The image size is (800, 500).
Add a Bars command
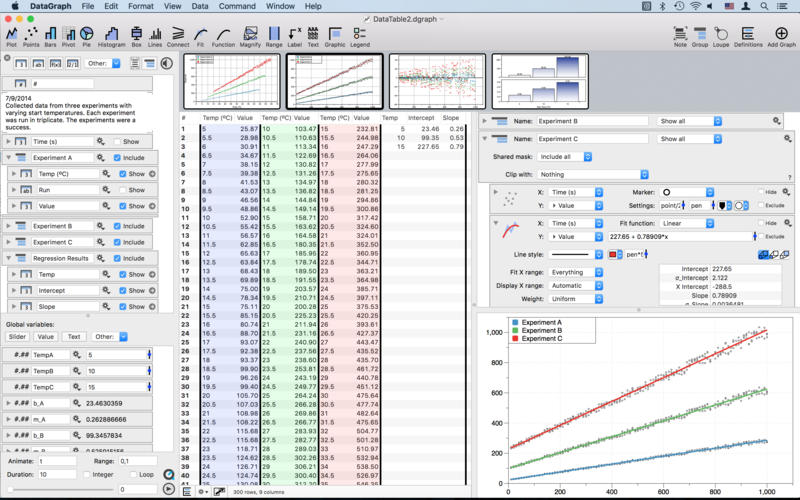point(50,37)
